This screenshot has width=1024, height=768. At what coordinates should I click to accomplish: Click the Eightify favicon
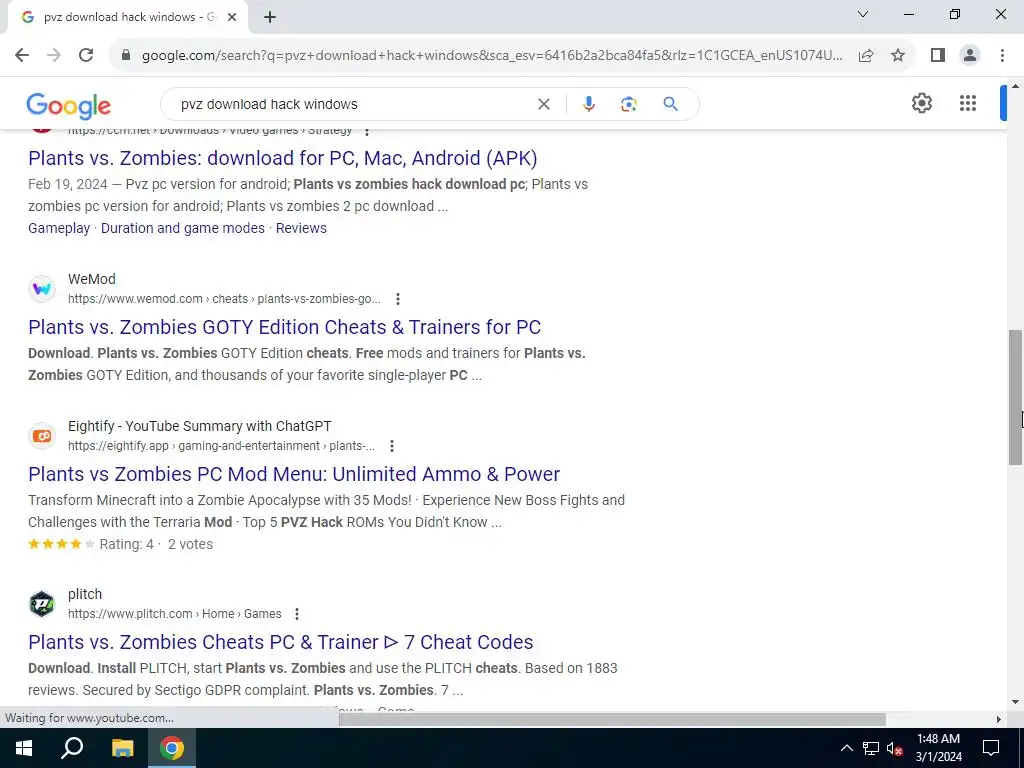click(42, 436)
